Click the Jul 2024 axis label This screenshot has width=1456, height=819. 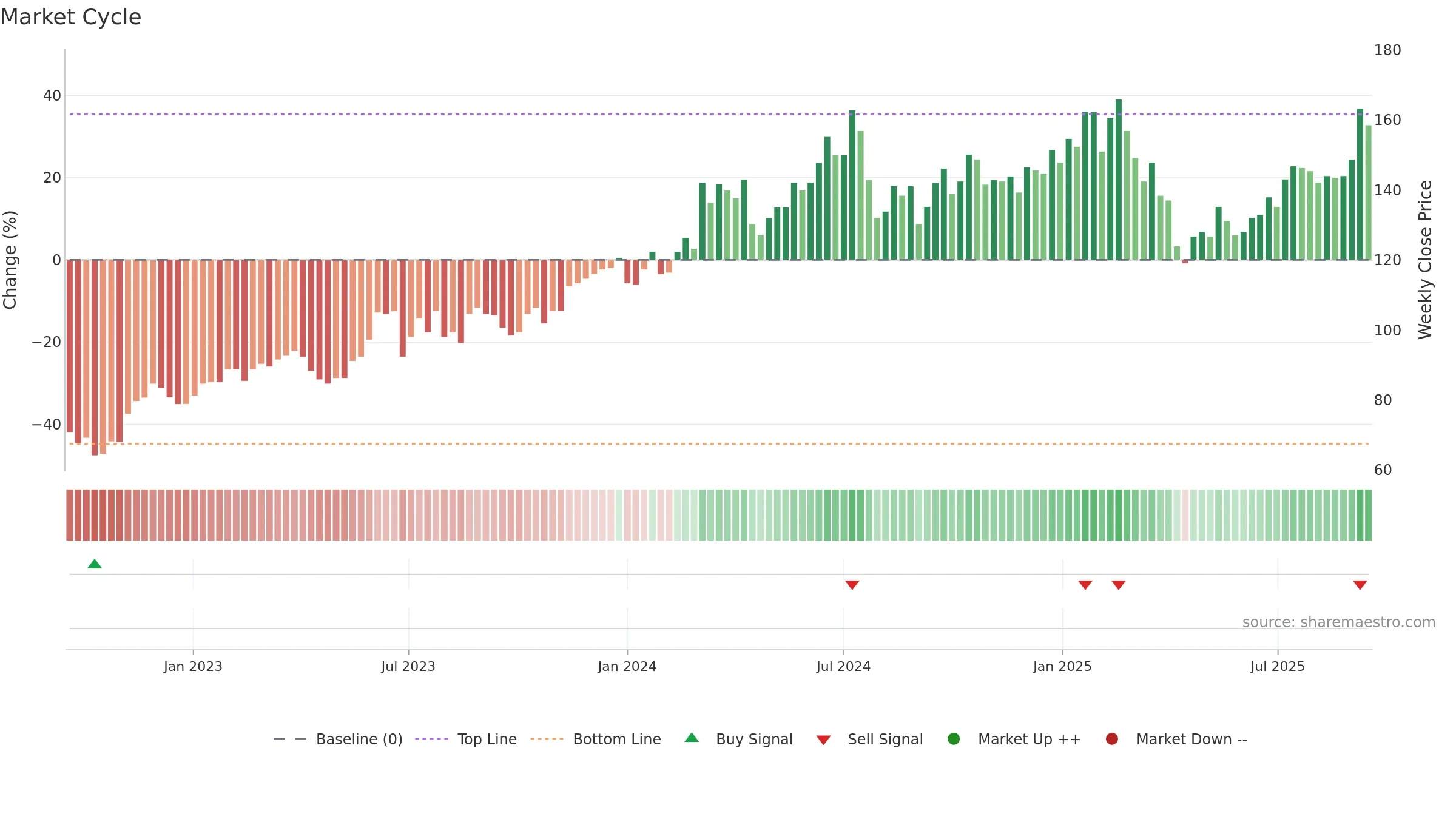843,666
